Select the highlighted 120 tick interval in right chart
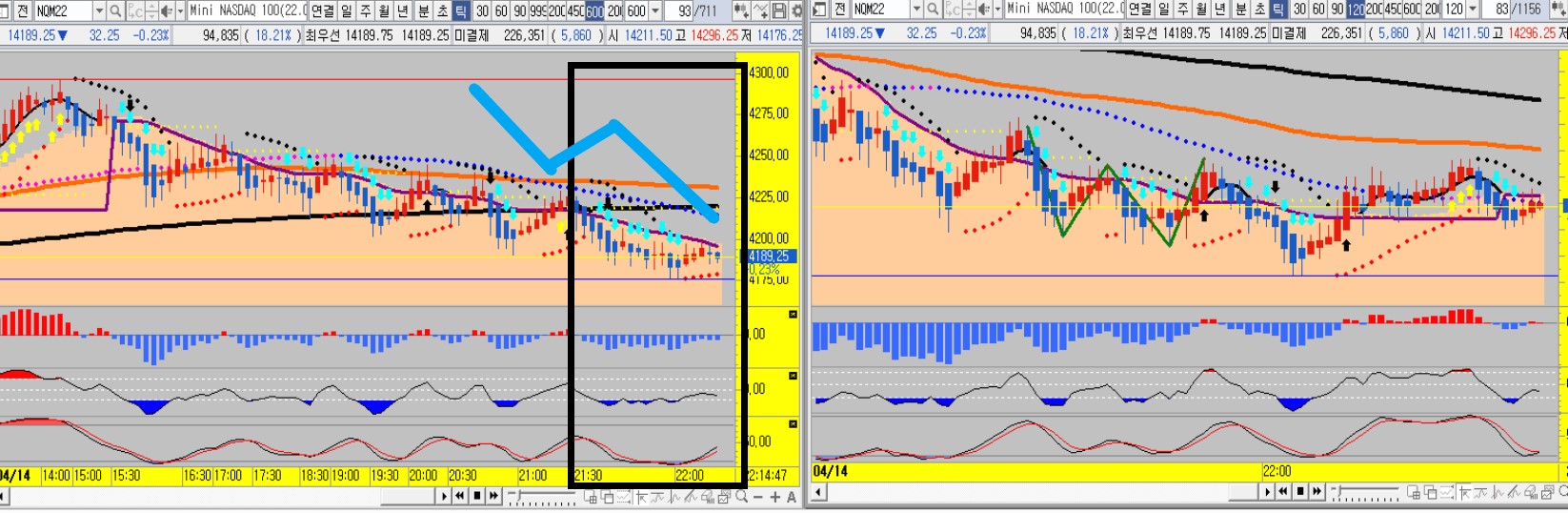 pyautogui.click(x=1356, y=10)
